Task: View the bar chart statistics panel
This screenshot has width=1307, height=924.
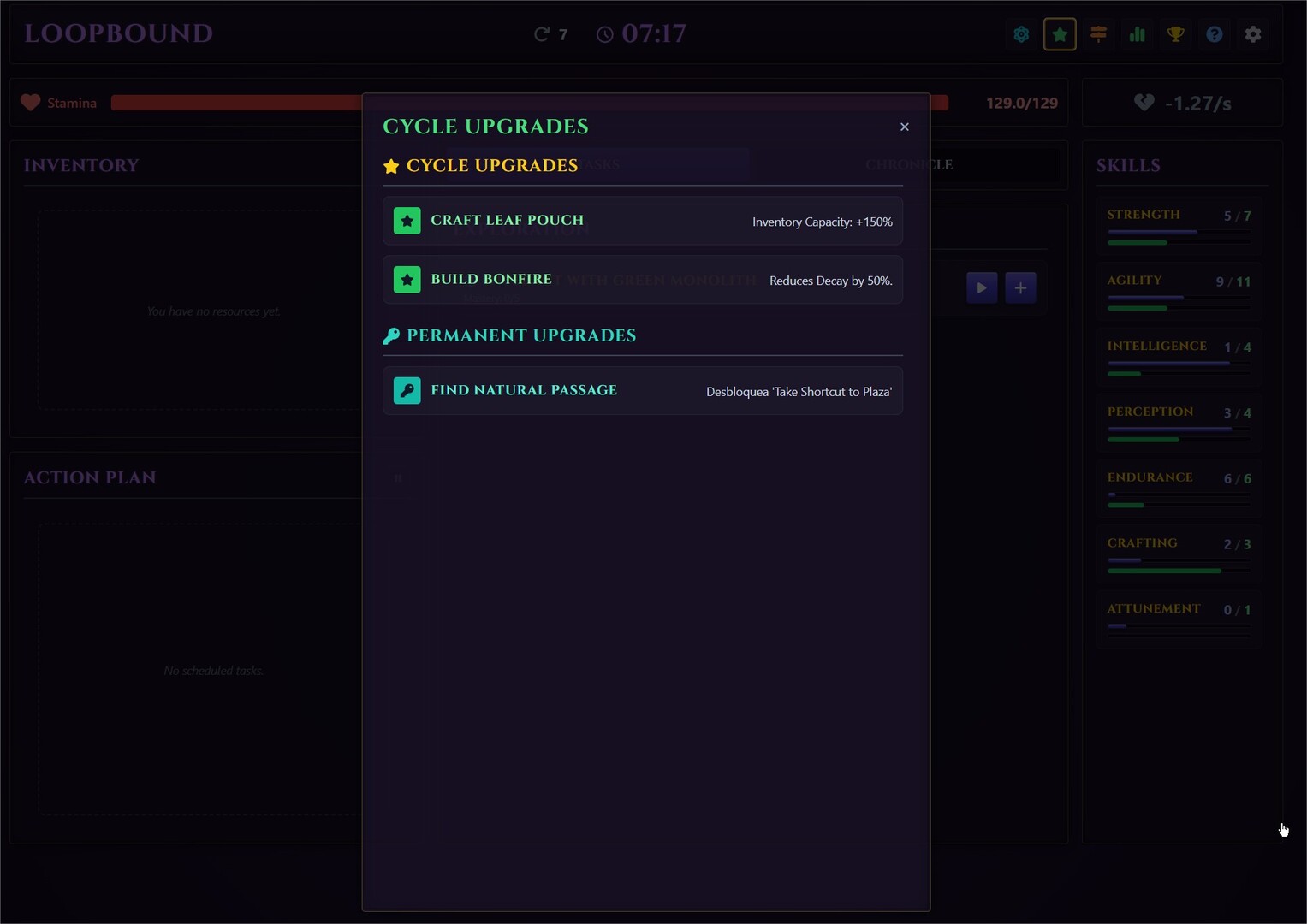Action: pyautogui.click(x=1137, y=34)
